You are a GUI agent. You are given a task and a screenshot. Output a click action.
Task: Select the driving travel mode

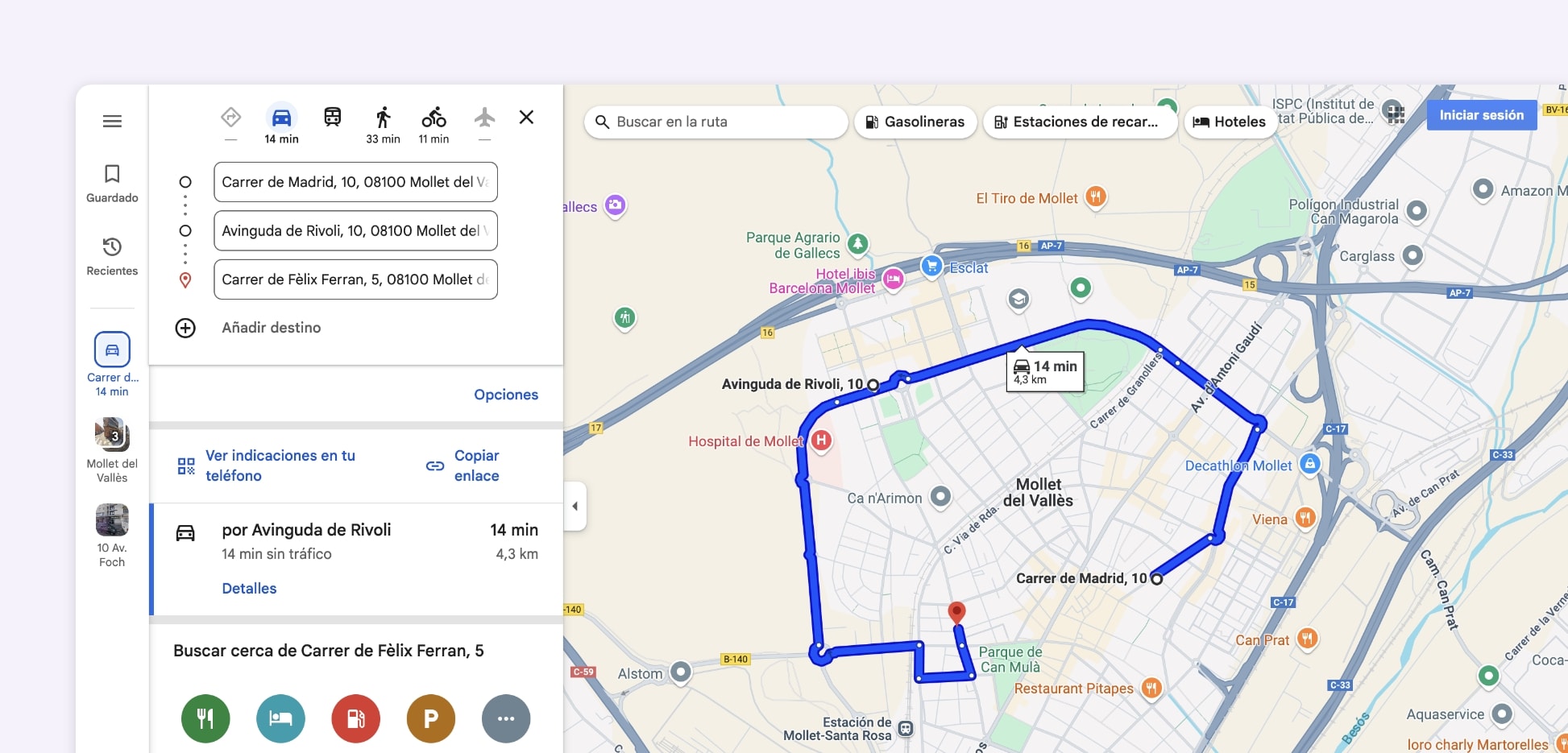coord(281,118)
